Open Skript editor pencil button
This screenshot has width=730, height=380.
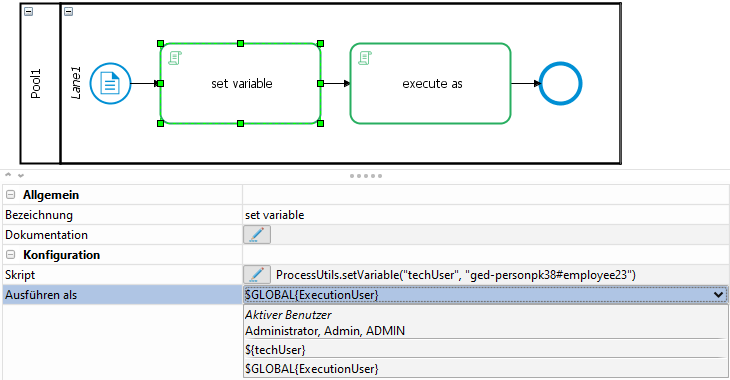coord(257,275)
